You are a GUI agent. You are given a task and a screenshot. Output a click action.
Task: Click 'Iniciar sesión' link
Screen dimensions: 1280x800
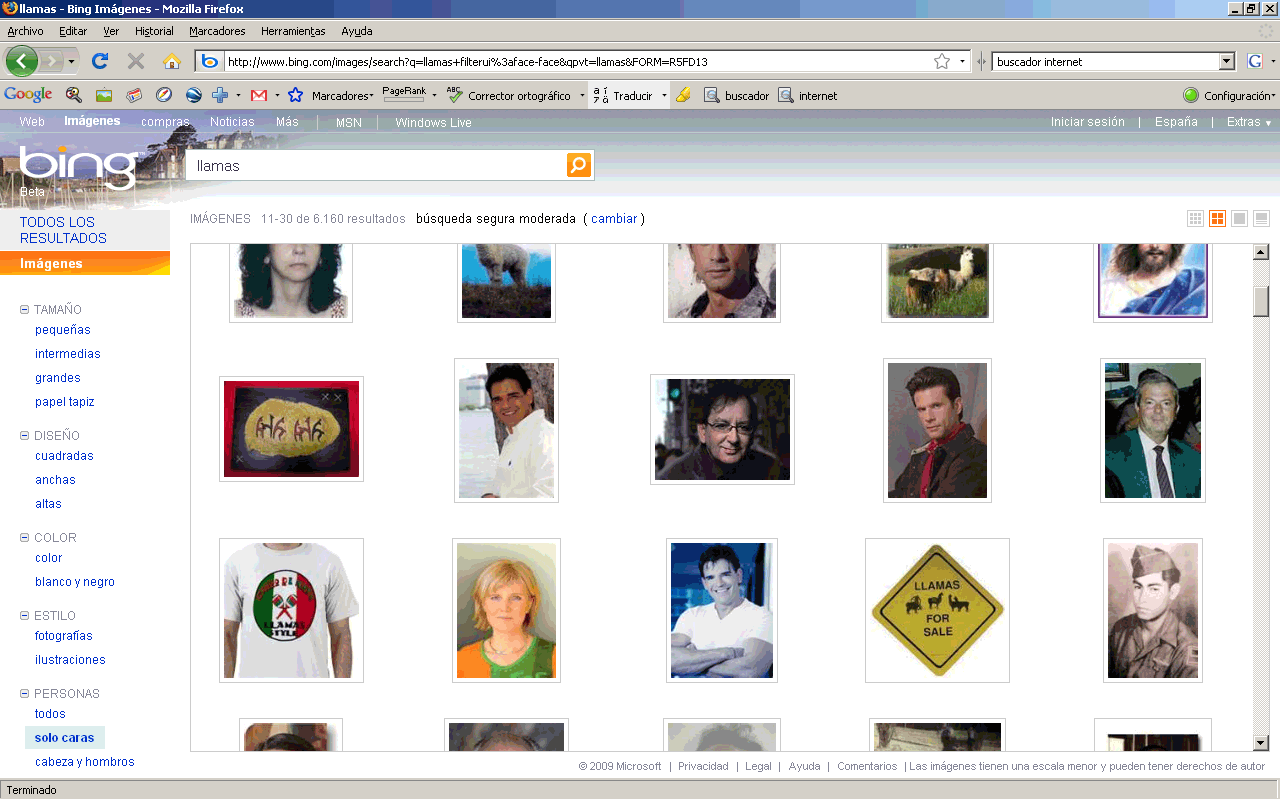[x=1088, y=122]
